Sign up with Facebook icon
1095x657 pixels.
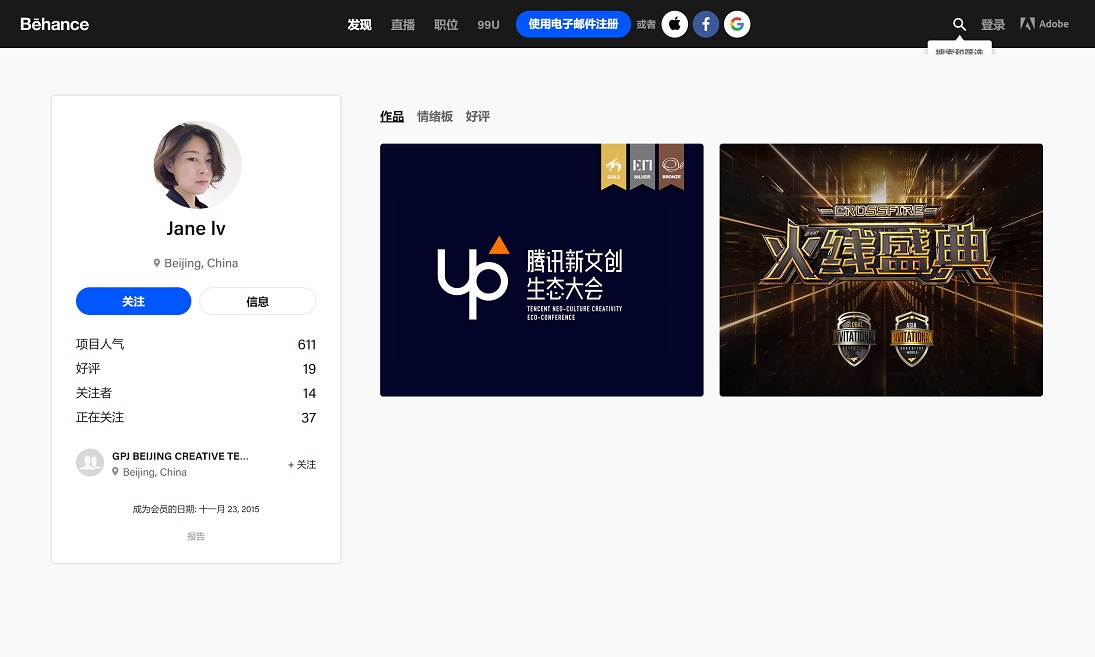[x=706, y=24]
